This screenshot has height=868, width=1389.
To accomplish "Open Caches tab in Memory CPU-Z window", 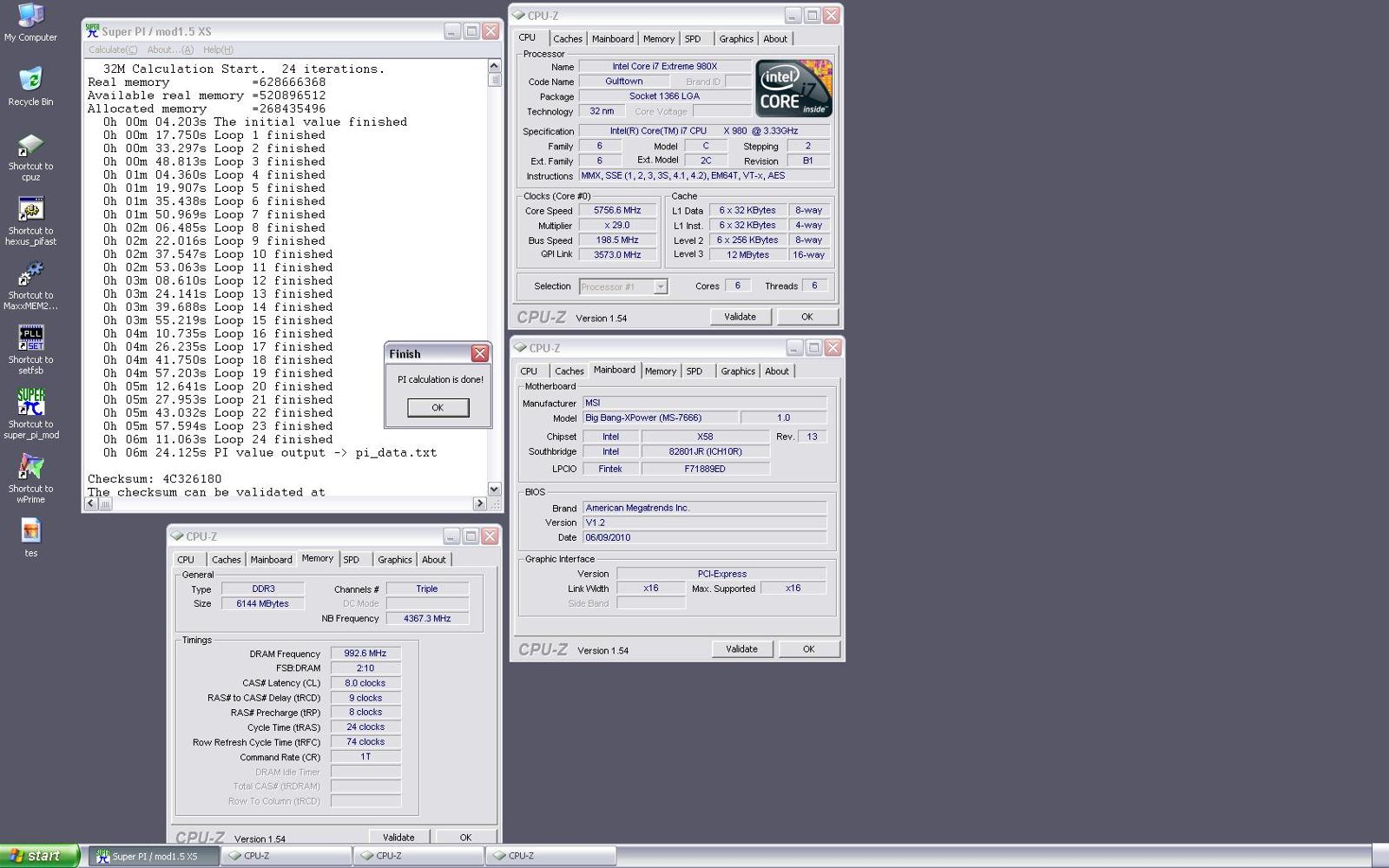I will [227, 560].
